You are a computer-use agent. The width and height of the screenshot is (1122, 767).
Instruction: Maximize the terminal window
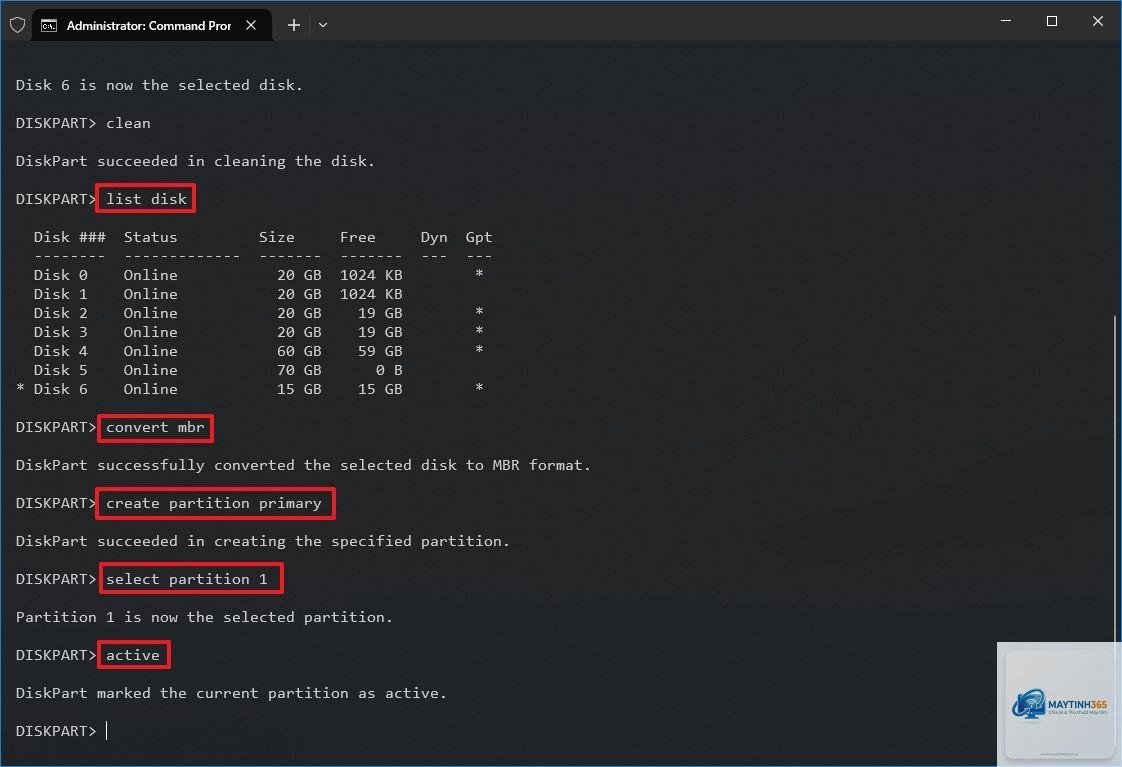pos(1052,21)
